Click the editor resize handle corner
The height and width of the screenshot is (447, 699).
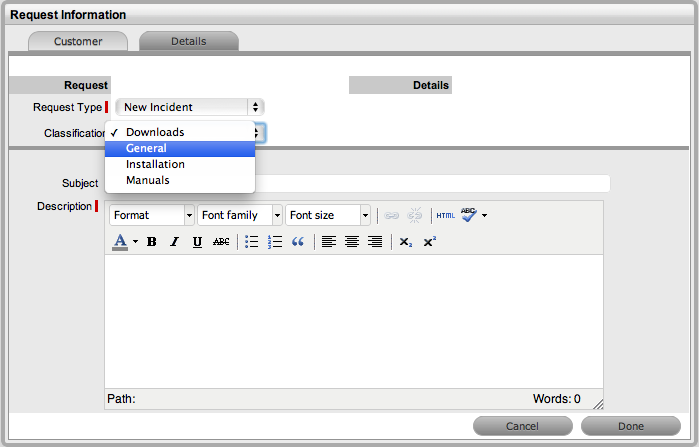(x=598, y=404)
